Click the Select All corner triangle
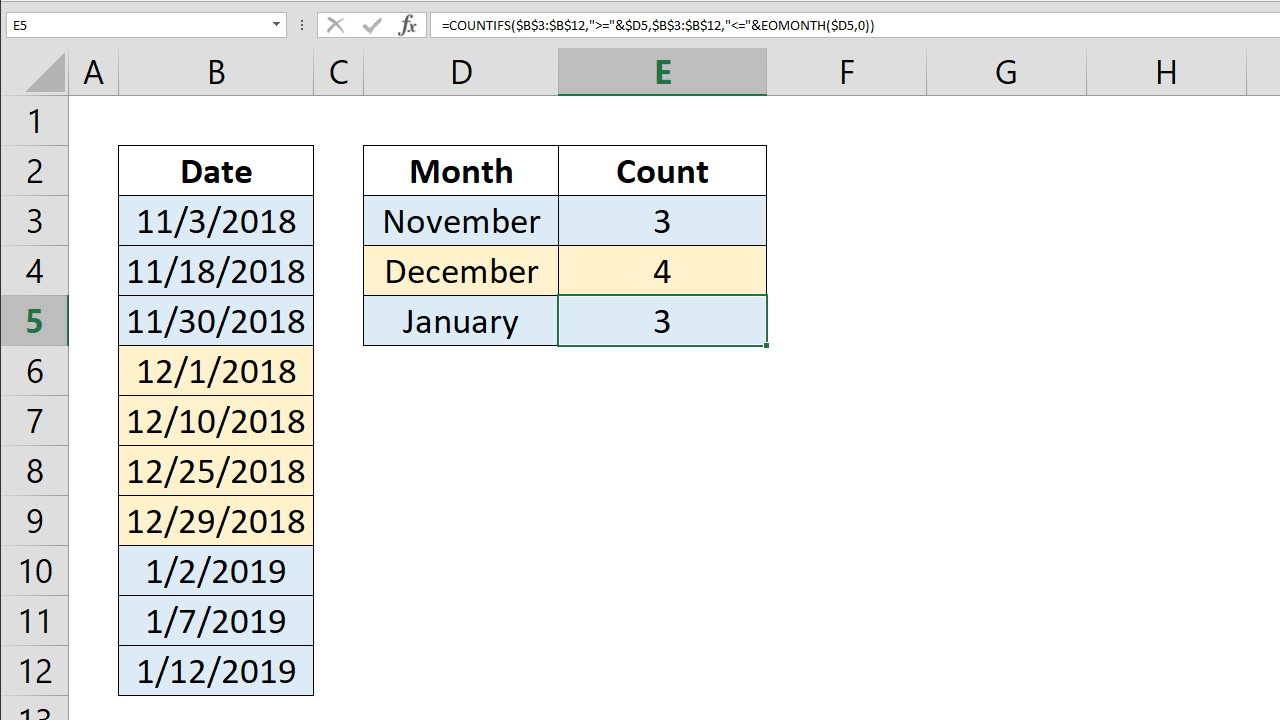 pyautogui.click(x=45, y=73)
